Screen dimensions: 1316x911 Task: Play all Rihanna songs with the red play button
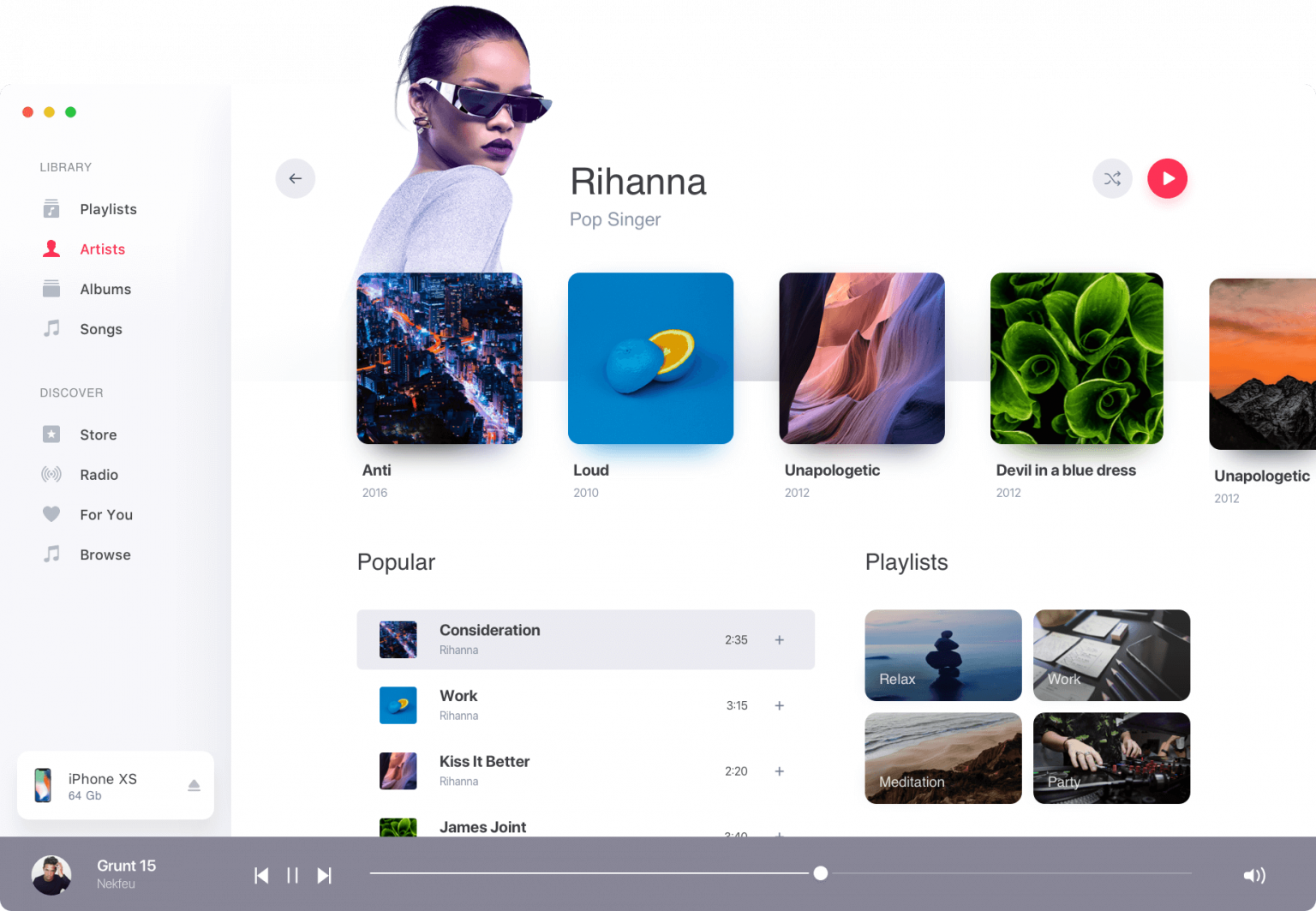pyautogui.click(x=1167, y=178)
